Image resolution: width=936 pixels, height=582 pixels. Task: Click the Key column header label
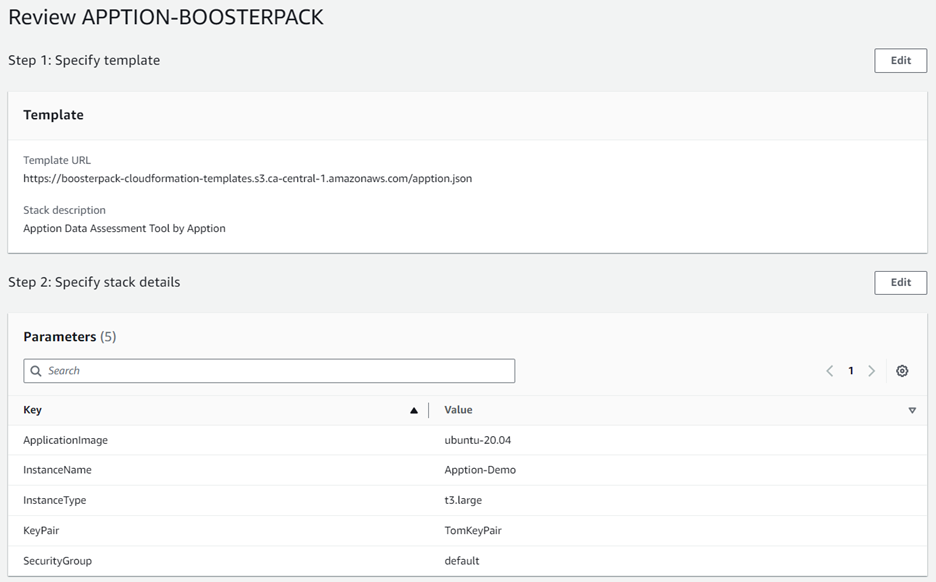[33, 410]
